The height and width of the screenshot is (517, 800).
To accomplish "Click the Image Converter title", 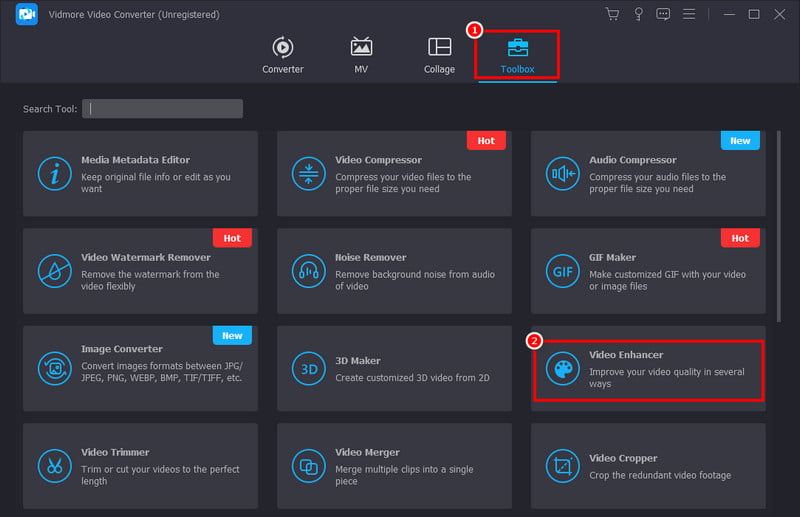I will click(121, 349).
